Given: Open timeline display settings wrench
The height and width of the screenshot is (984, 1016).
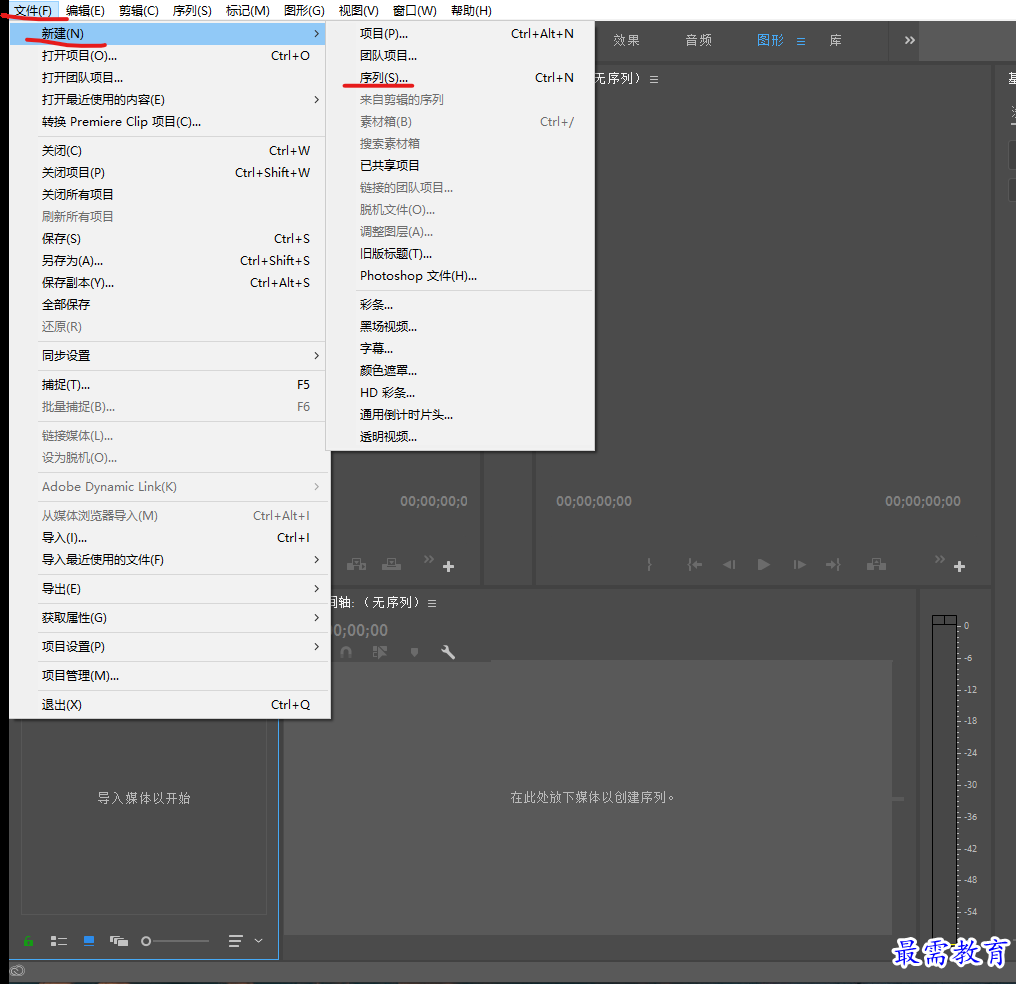Looking at the screenshot, I should 448,652.
